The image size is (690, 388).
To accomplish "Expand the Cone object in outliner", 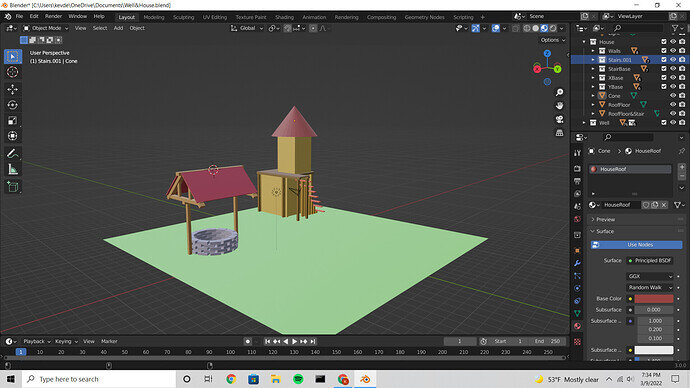I will (593, 95).
